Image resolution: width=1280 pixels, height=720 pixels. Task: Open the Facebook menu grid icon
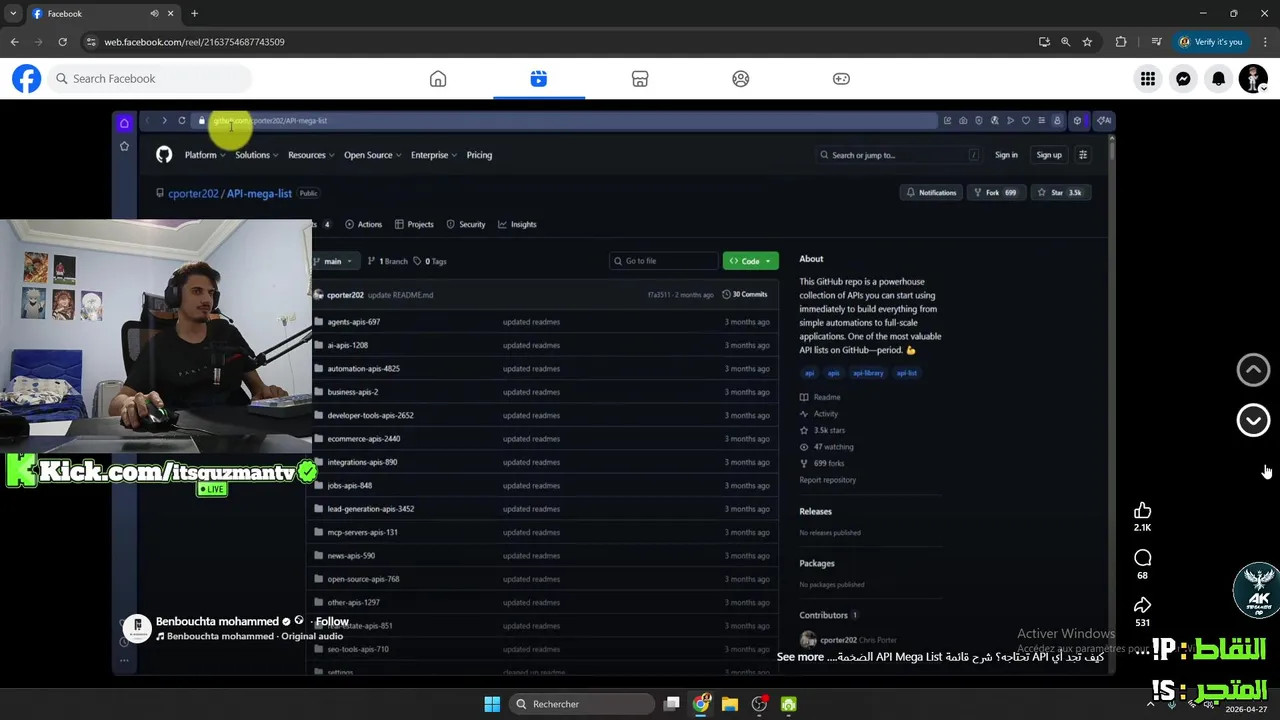tap(1148, 79)
